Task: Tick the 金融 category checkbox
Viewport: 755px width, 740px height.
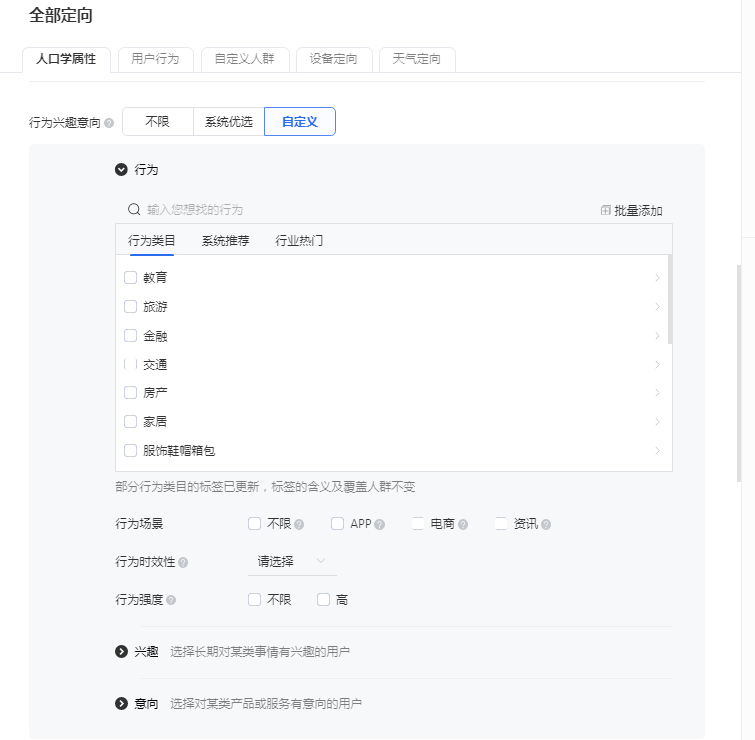Action: pyautogui.click(x=130, y=336)
